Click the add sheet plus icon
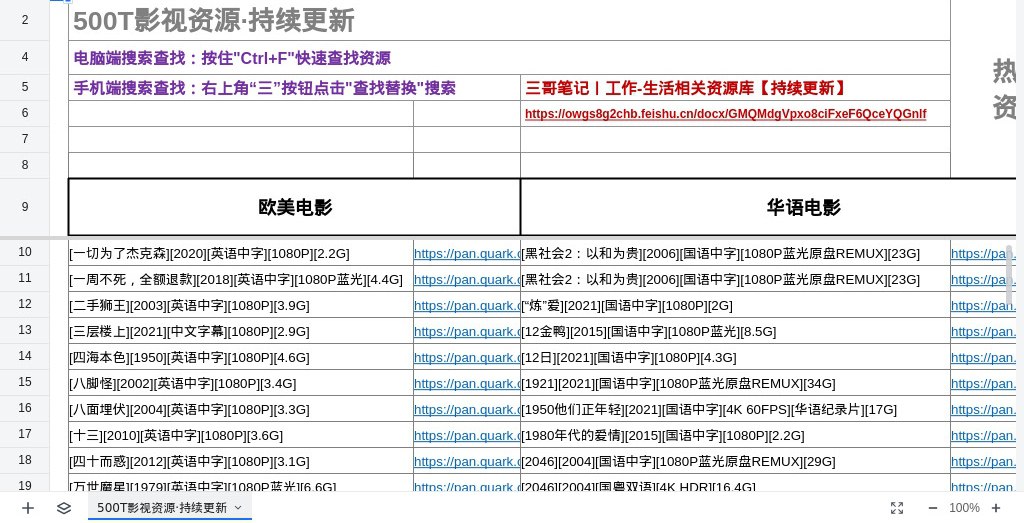 28,508
